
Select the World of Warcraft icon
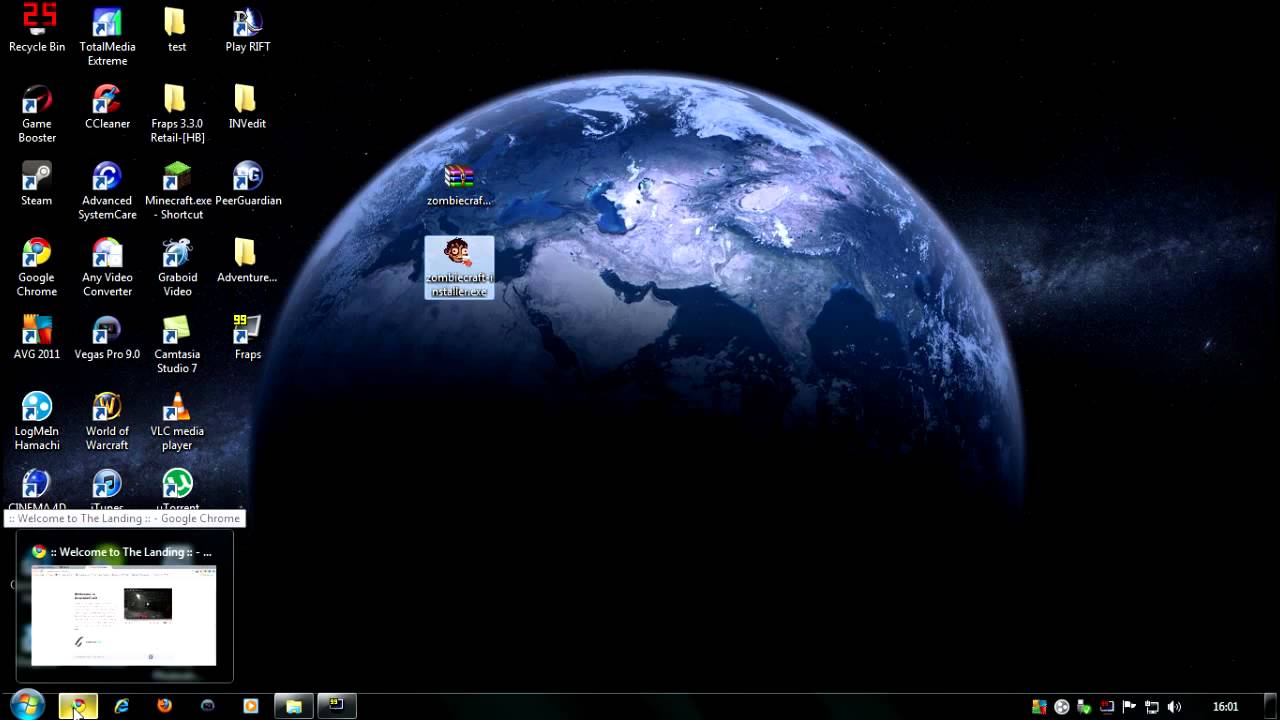tap(107, 422)
